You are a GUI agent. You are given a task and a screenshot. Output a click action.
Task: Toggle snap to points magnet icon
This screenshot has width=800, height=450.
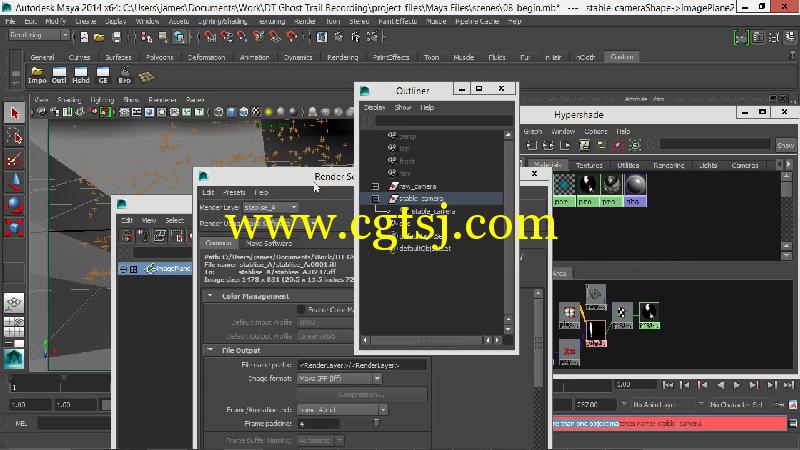[x=242, y=37]
